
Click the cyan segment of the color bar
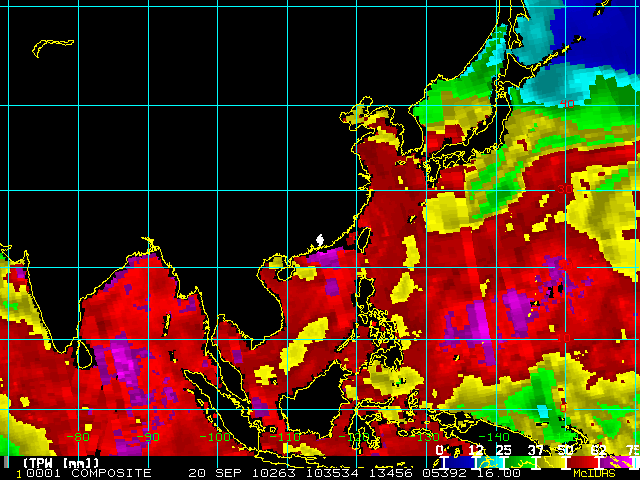pyautogui.click(x=490, y=462)
